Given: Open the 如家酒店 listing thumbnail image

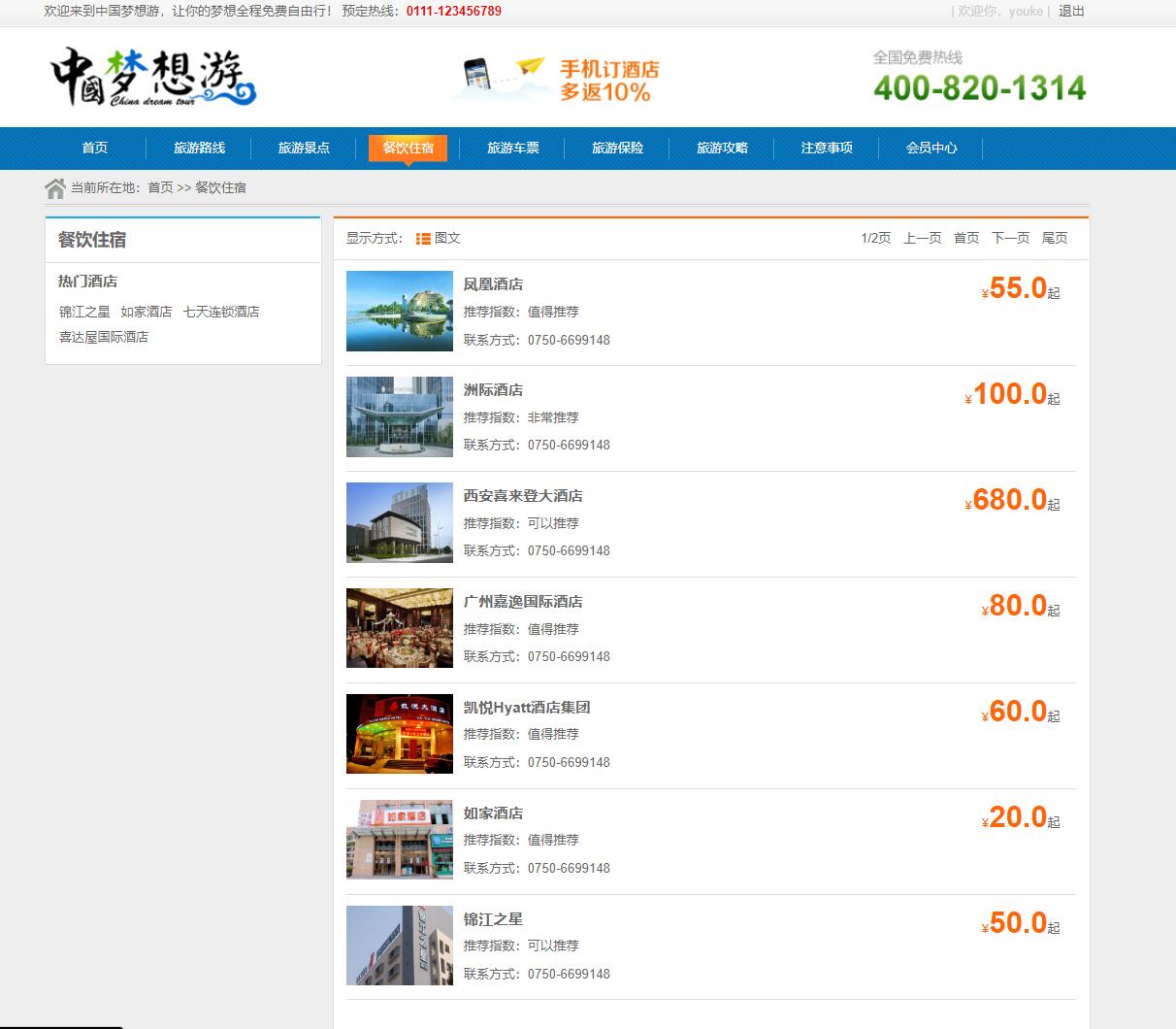Looking at the screenshot, I should (400, 840).
